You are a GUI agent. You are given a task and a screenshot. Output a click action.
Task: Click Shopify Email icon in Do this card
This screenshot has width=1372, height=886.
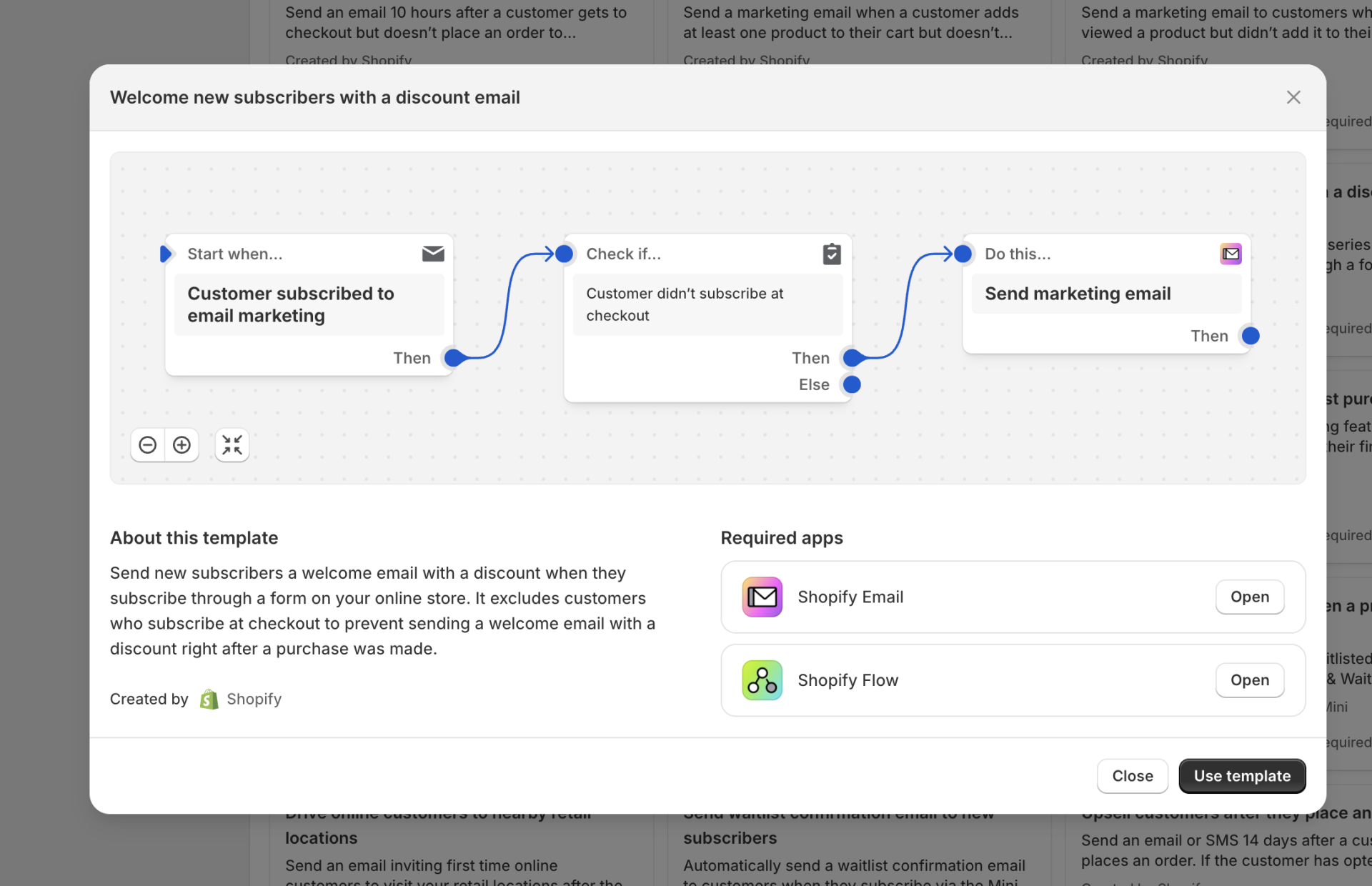[x=1231, y=254]
